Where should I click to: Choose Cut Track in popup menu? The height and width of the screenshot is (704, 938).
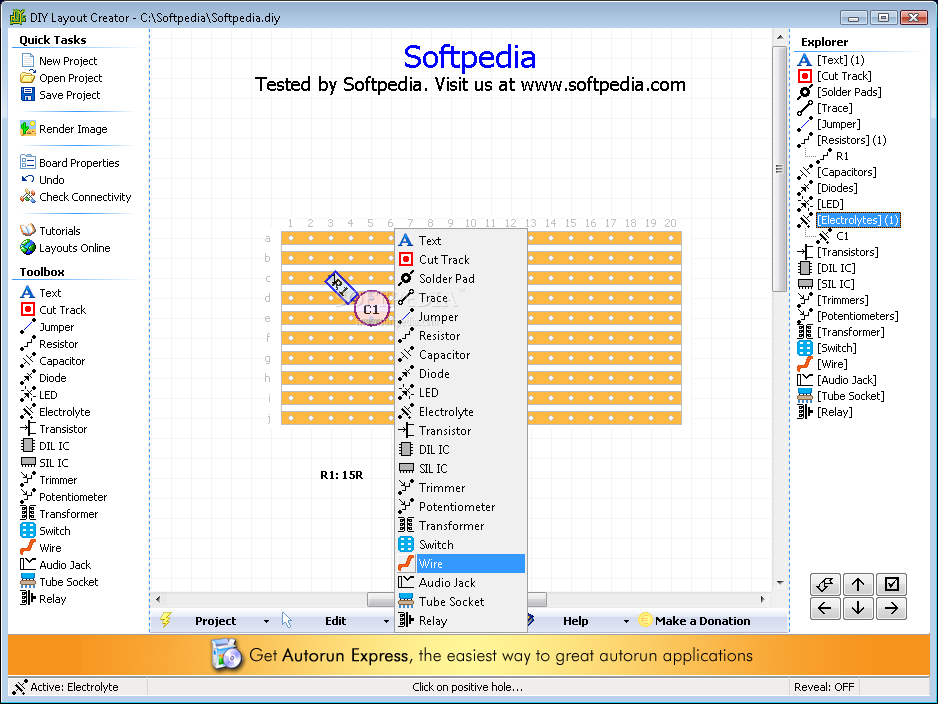click(461, 260)
